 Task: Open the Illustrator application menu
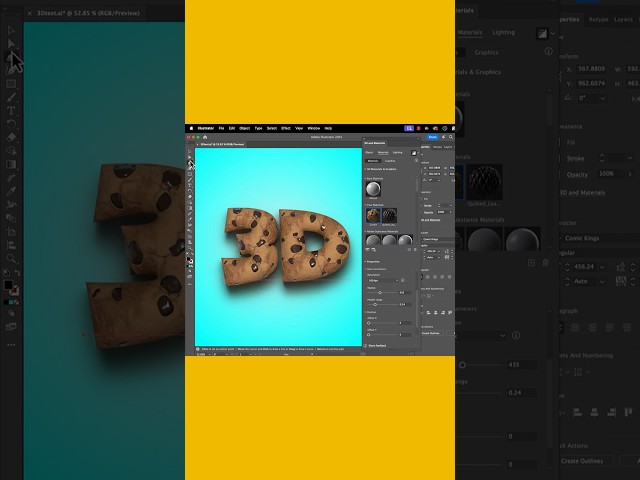206,128
